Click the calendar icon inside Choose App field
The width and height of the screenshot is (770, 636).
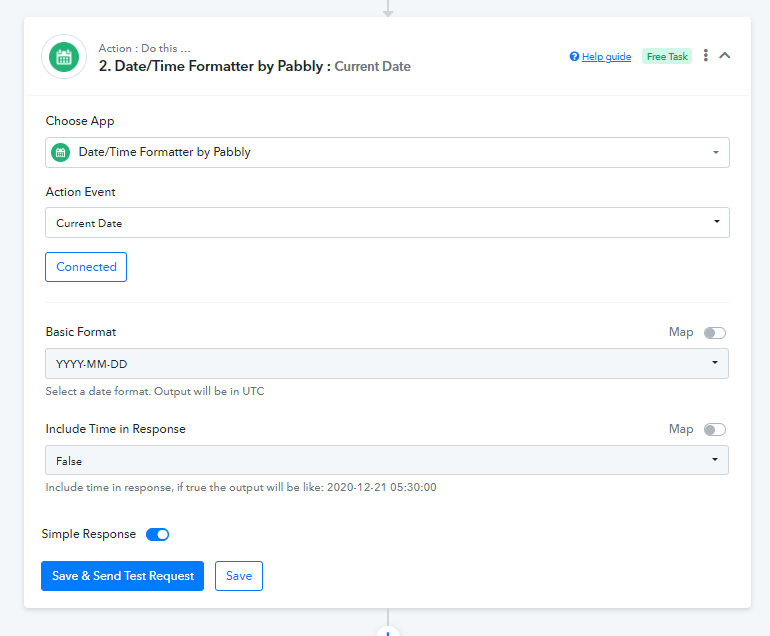click(x=60, y=153)
